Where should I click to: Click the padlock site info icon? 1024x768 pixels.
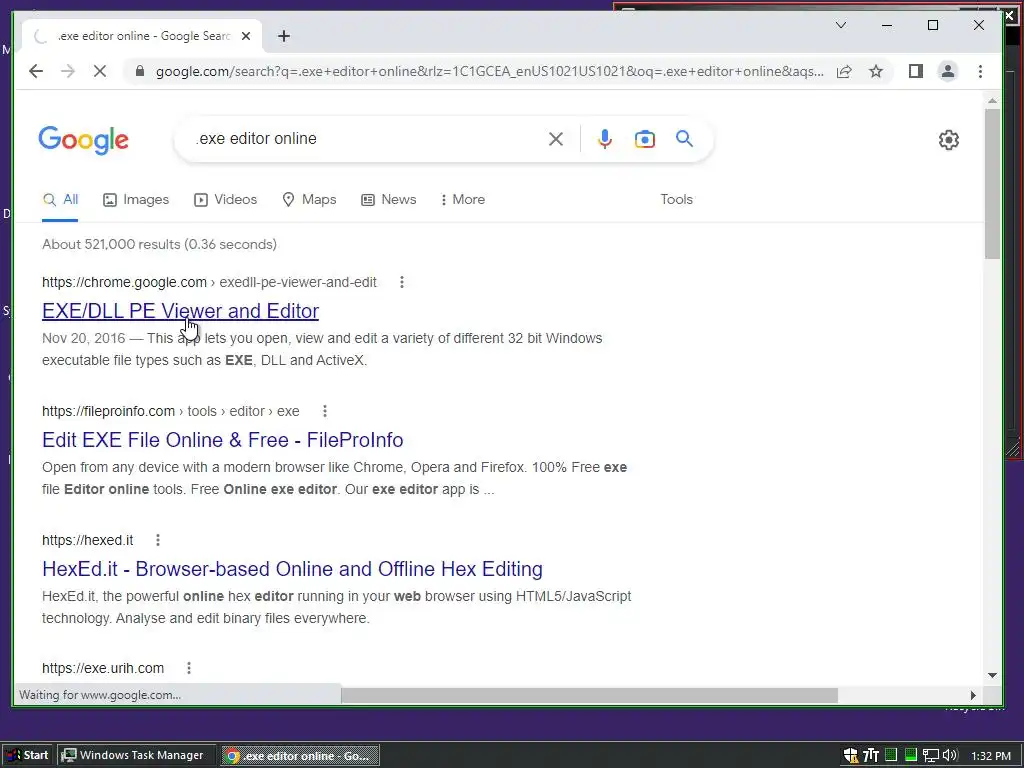coord(139,71)
